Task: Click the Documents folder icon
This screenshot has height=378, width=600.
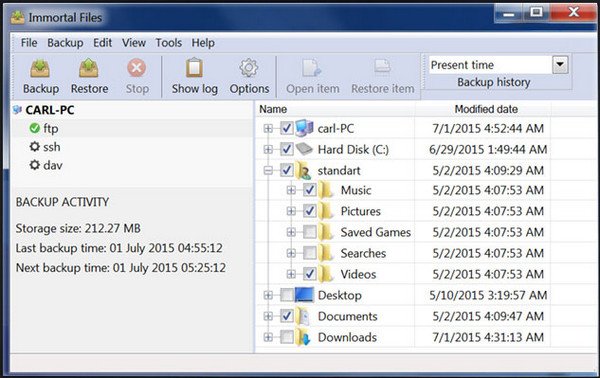Action: [303, 316]
